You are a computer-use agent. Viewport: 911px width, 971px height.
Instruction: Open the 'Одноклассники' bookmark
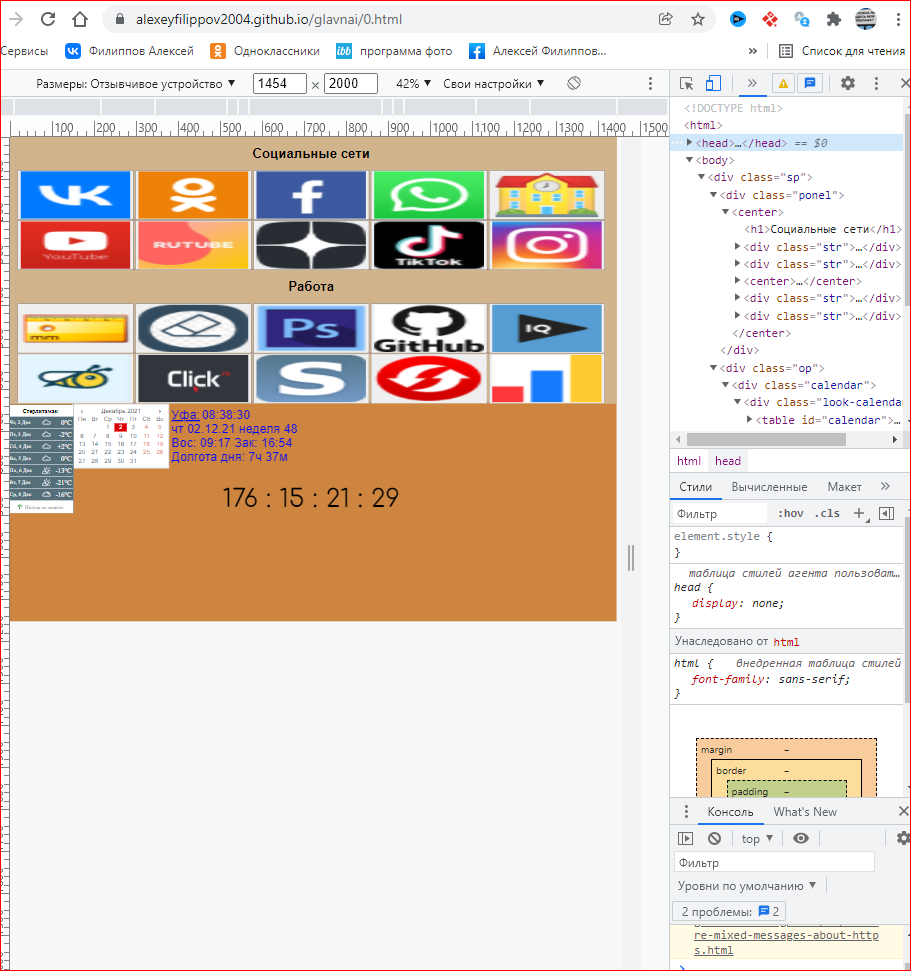tap(265, 51)
